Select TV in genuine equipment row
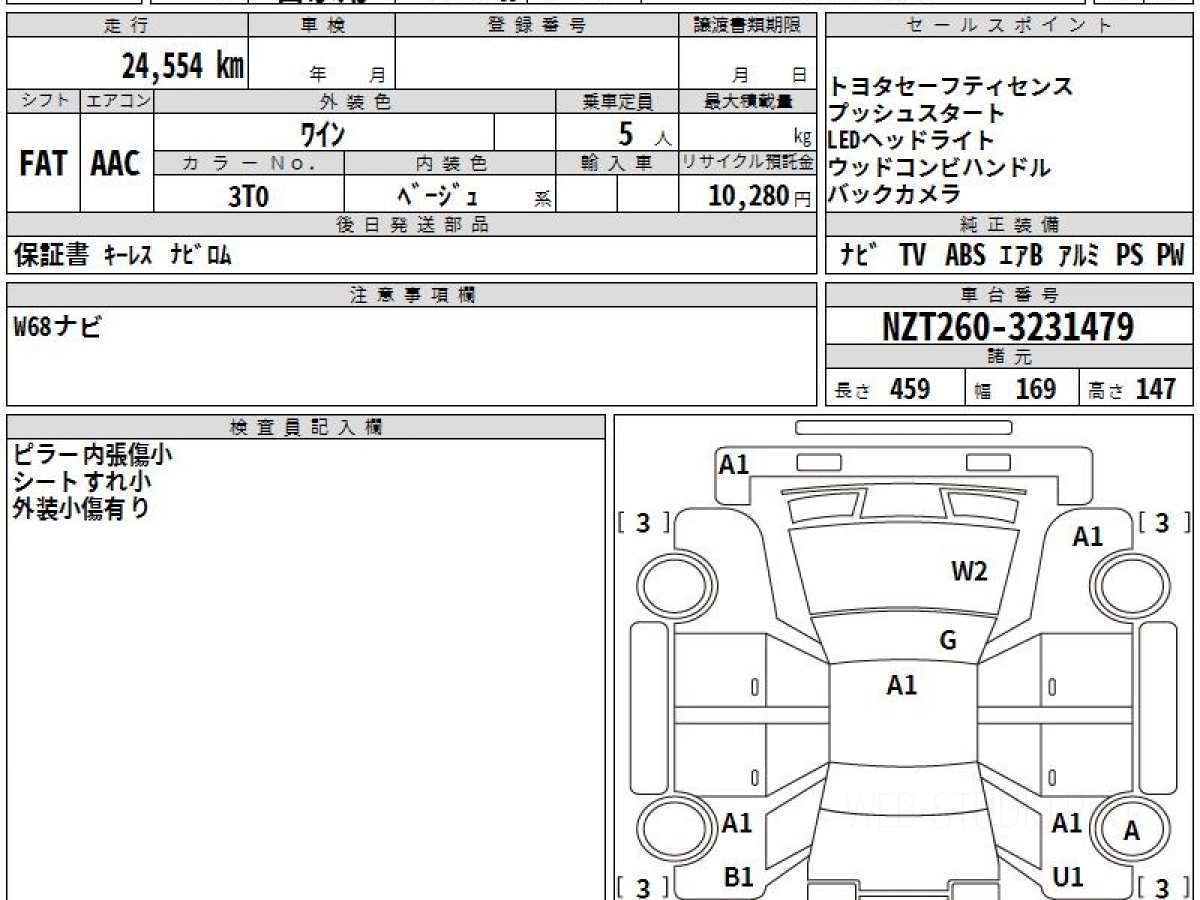This screenshot has width=1200, height=900. tap(912, 256)
